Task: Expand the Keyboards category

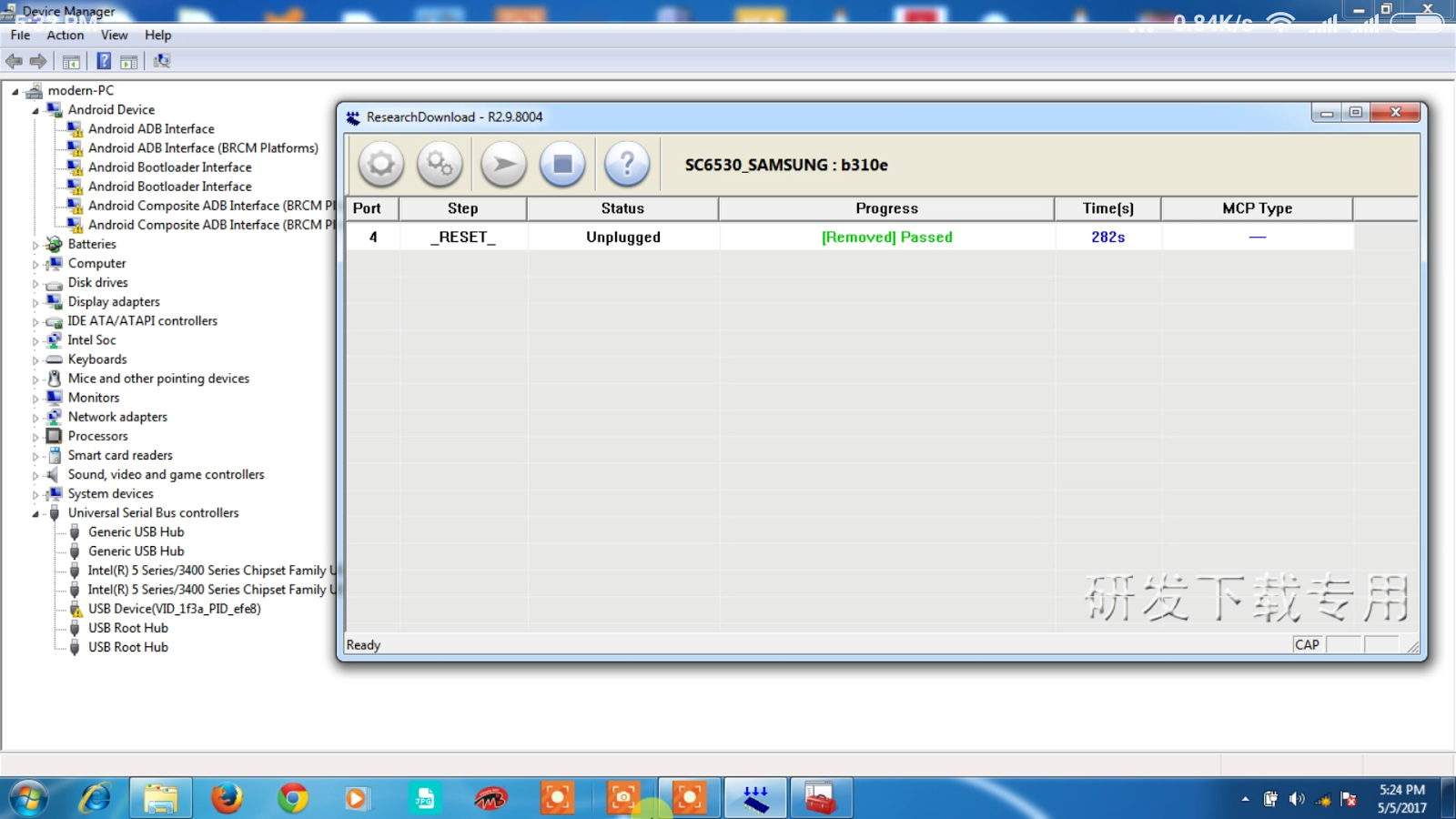Action: (x=35, y=360)
